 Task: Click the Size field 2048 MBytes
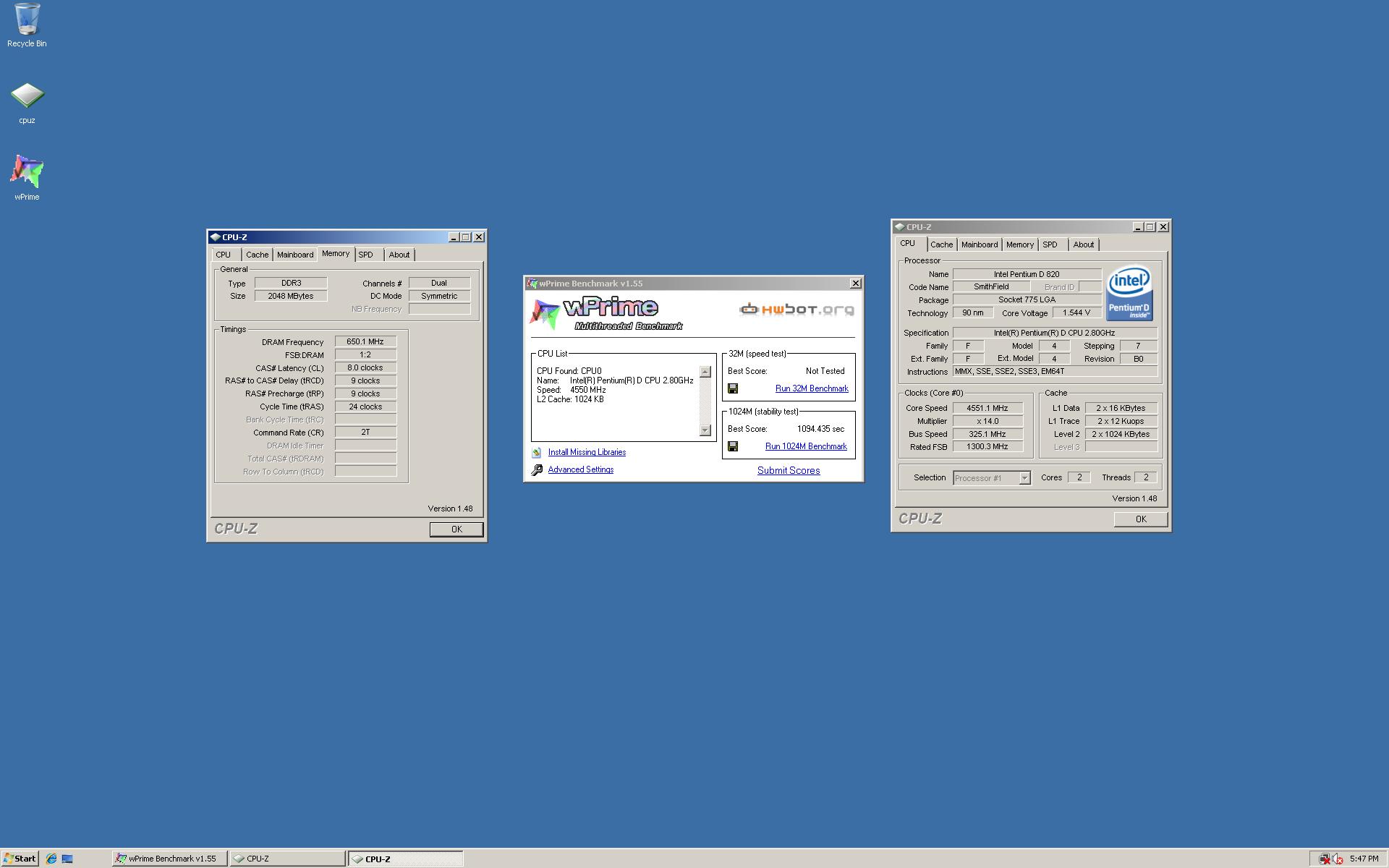click(291, 297)
